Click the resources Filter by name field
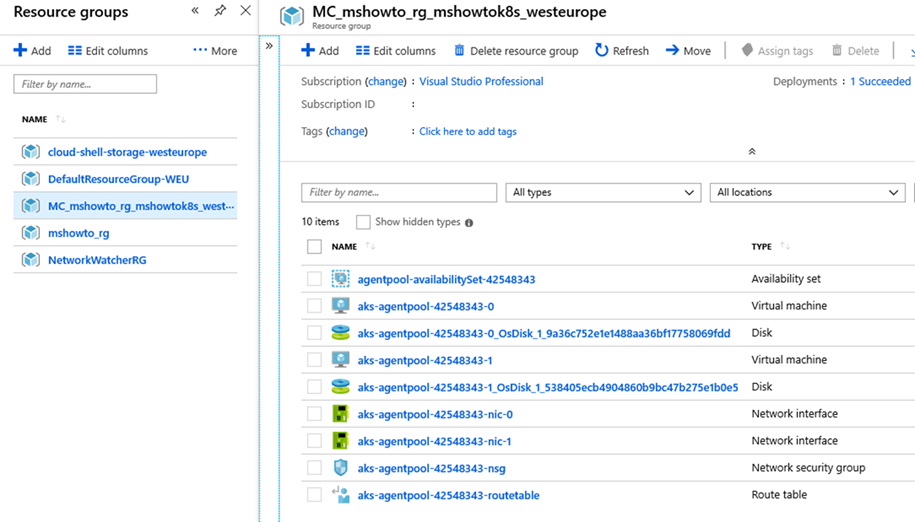This screenshot has height=522, width=915. tap(399, 192)
